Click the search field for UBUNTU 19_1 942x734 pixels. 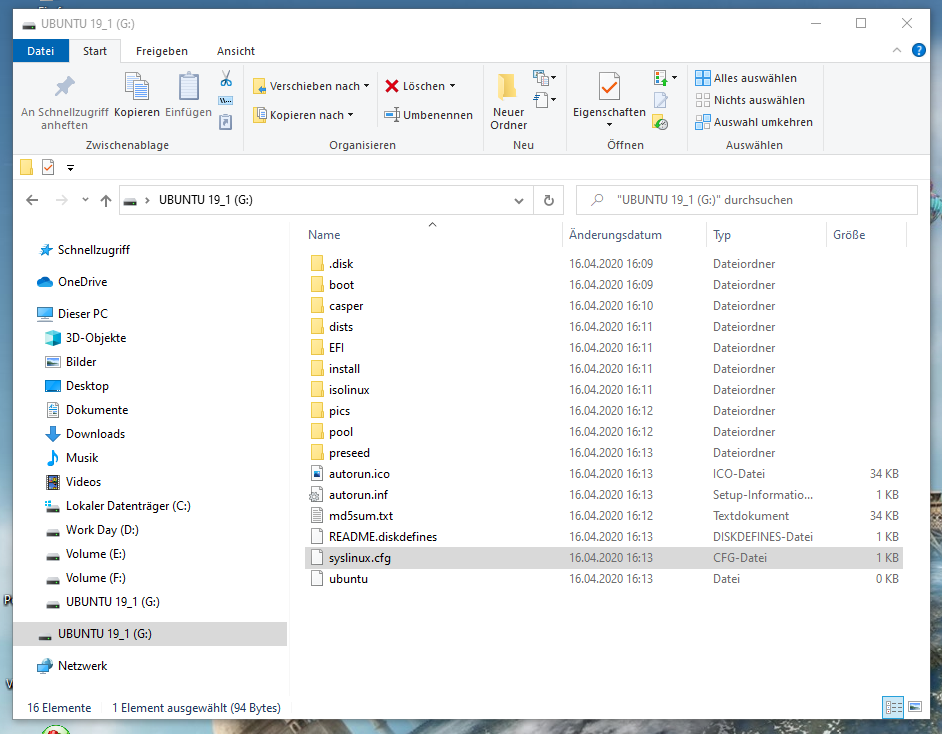(747, 200)
